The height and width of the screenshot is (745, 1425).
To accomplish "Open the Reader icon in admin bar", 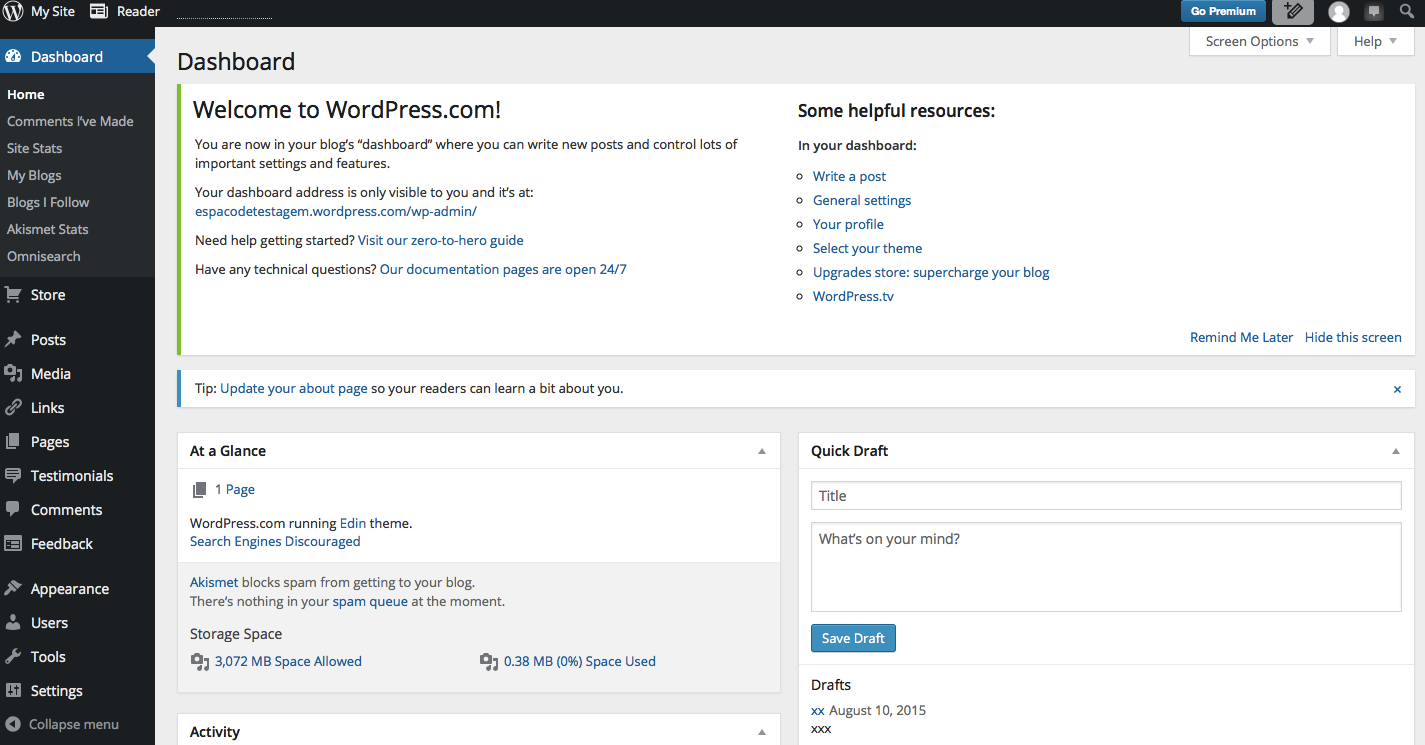I will (x=98, y=11).
